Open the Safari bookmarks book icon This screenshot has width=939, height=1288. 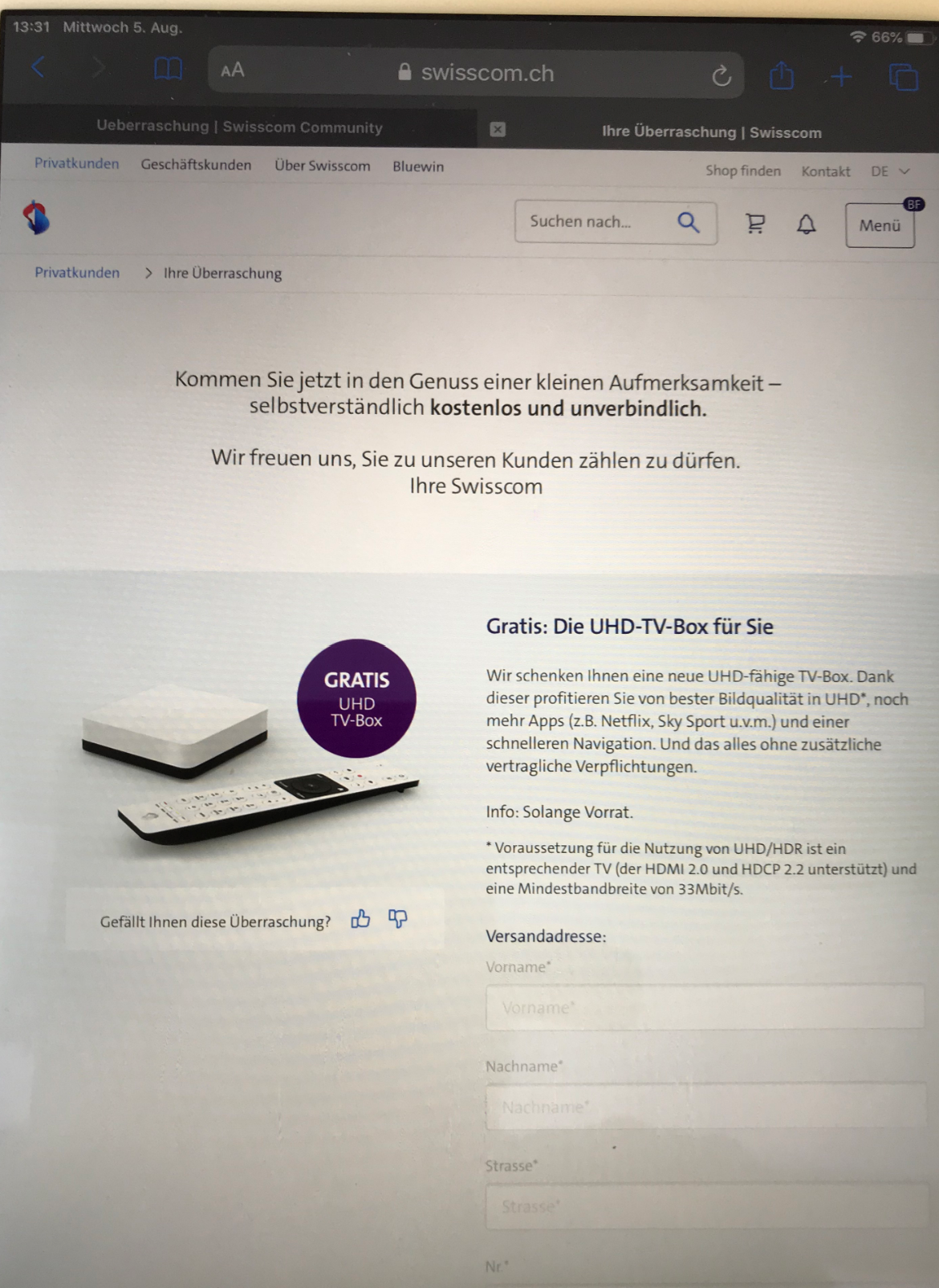pos(168,70)
